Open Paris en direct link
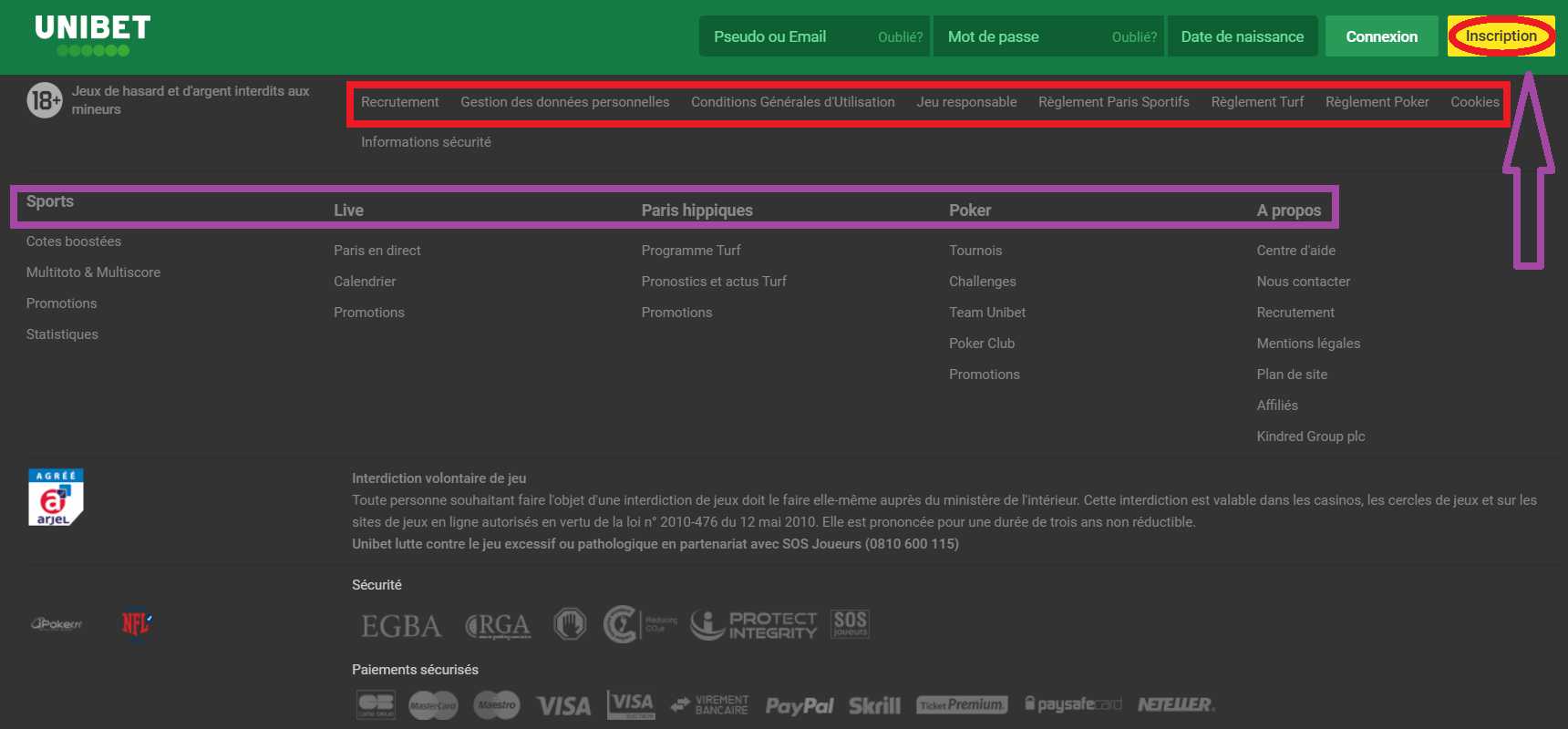 point(377,251)
